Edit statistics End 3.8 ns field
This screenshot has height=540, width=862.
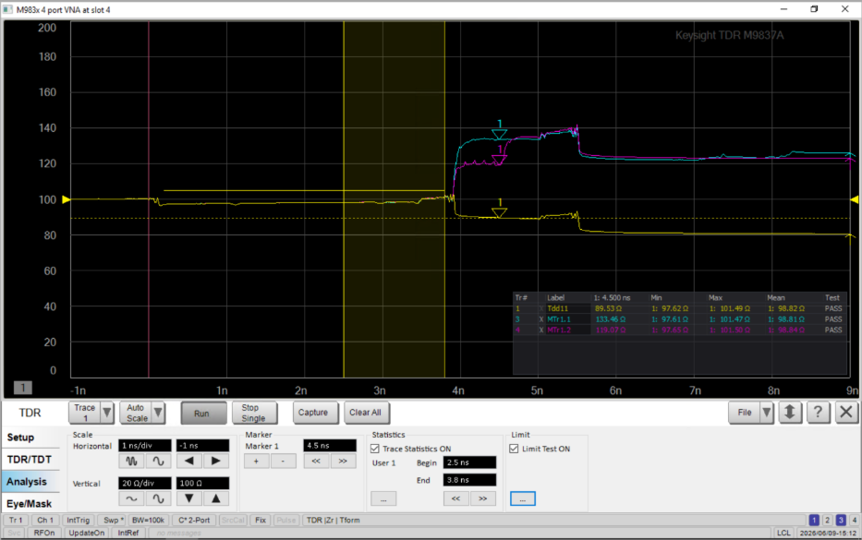click(x=469, y=480)
